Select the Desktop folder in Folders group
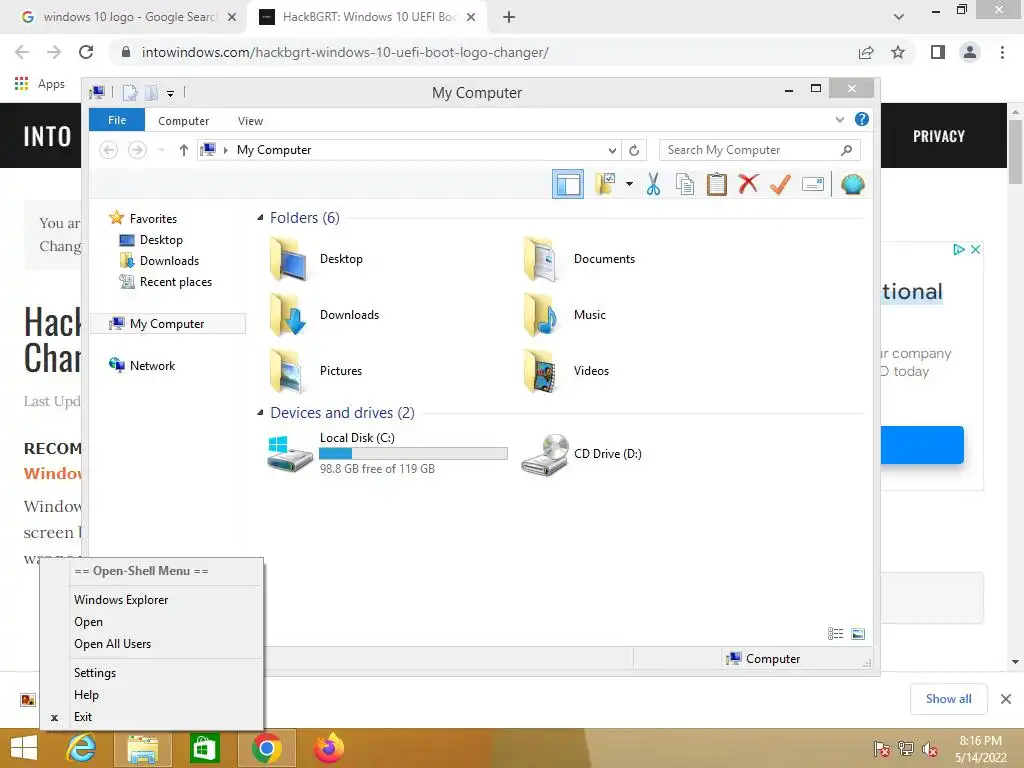The height and width of the screenshot is (768, 1024). pos(316,259)
